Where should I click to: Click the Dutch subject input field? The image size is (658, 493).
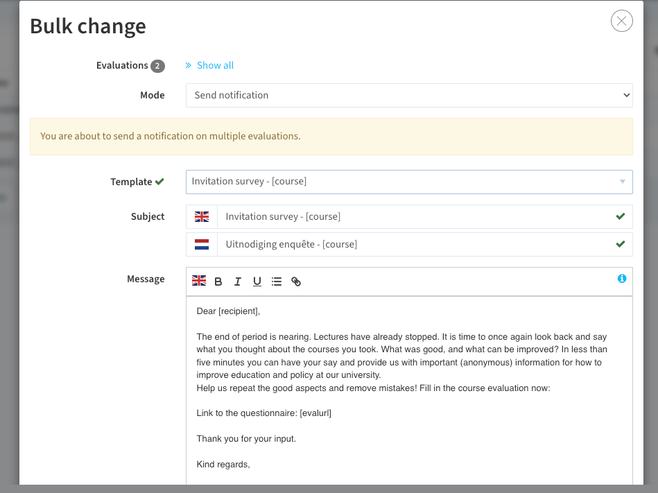click(x=425, y=244)
